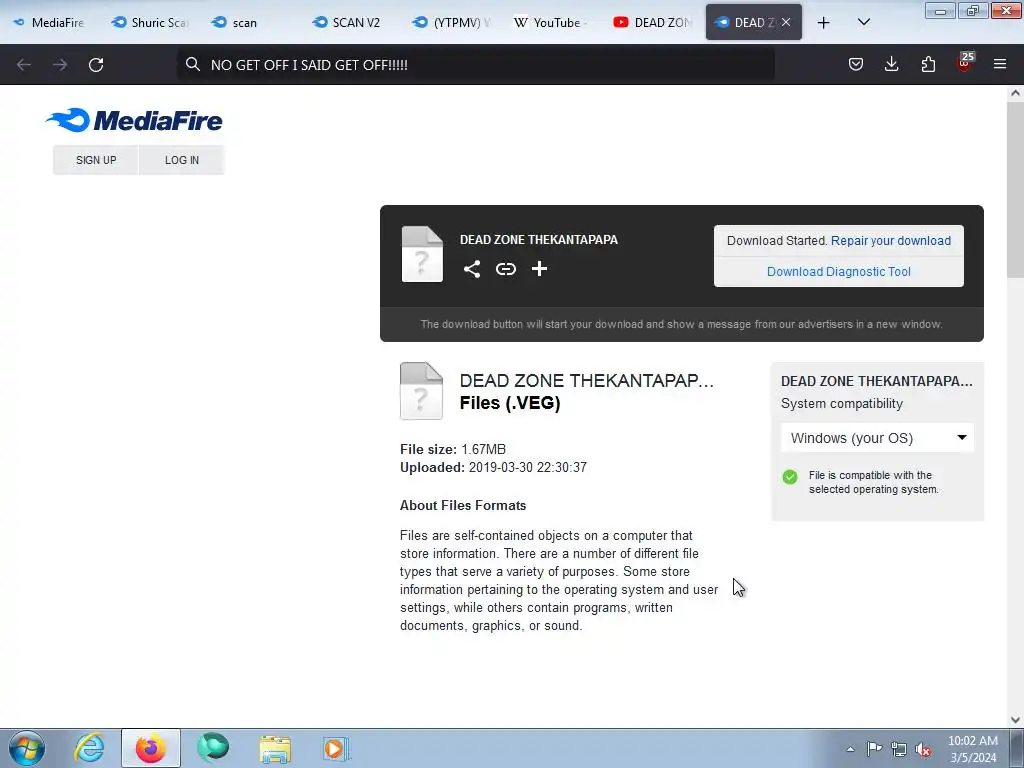Open the Windows (your OS) dropdown

pos(877,438)
